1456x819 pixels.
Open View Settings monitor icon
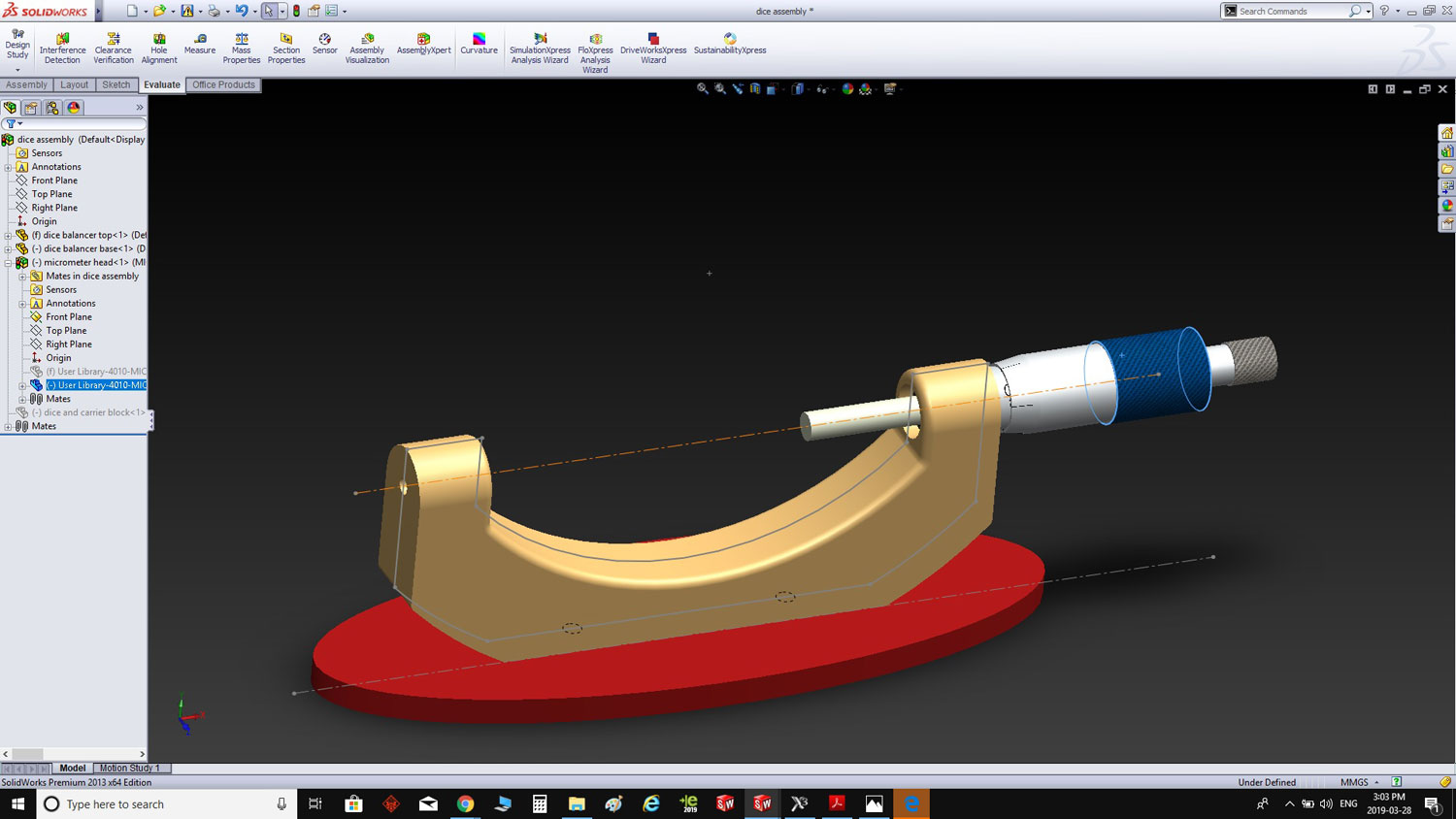[x=890, y=88]
